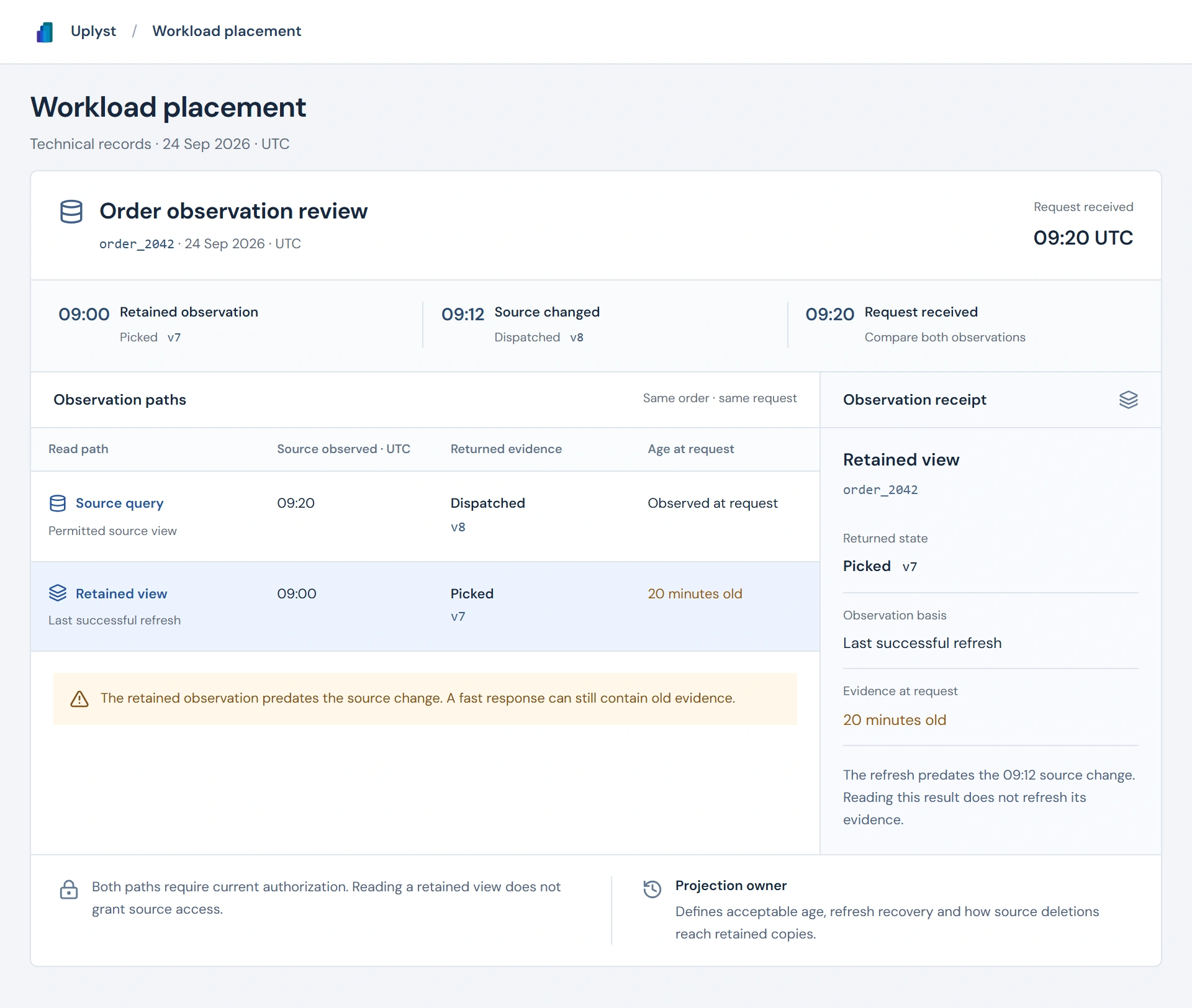Click the Dispatched evidence cell in Source query row
The height and width of the screenshot is (1008, 1192).
[x=488, y=515]
